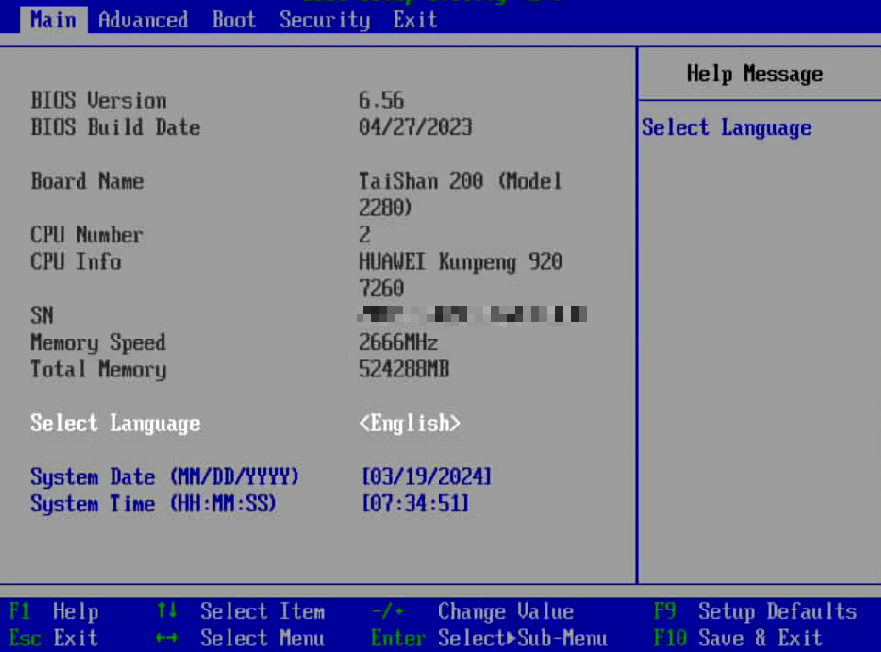This screenshot has height=652, width=881.
Task: Click the Esc Exit key hint
Action: [x=53, y=638]
